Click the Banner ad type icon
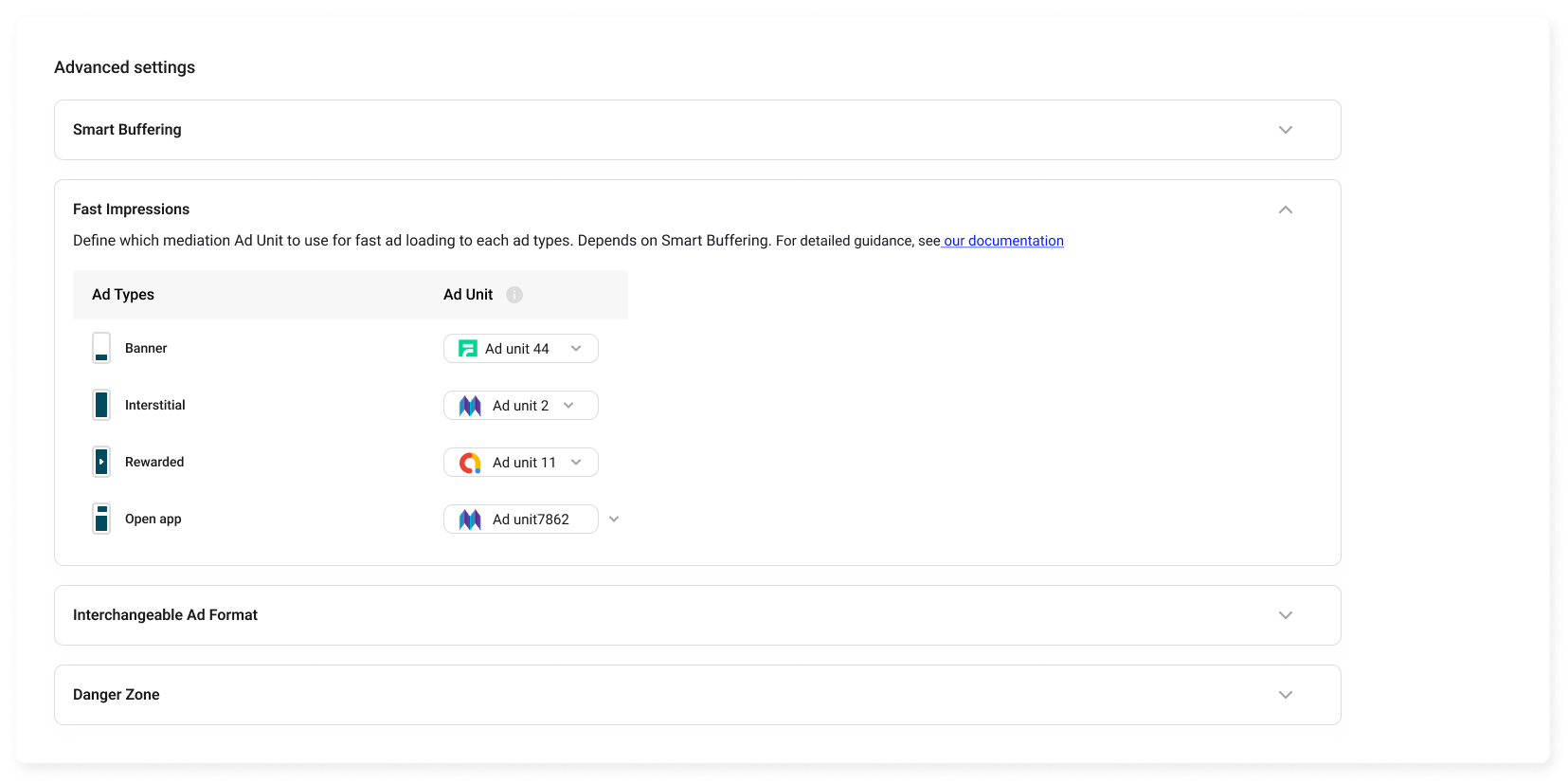Image resolution: width=1568 pixels, height=784 pixels. [x=101, y=348]
